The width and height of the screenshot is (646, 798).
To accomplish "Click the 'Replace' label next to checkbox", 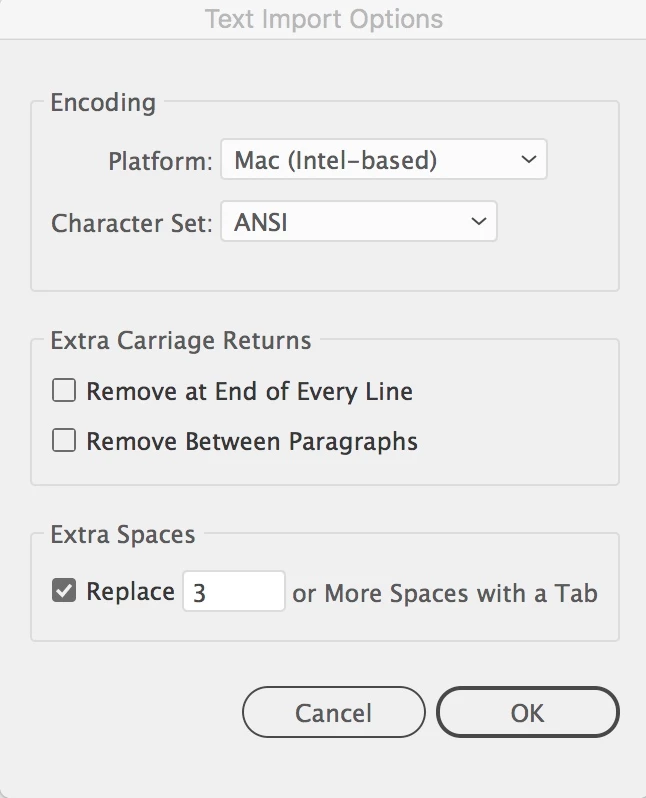I will (130, 591).
